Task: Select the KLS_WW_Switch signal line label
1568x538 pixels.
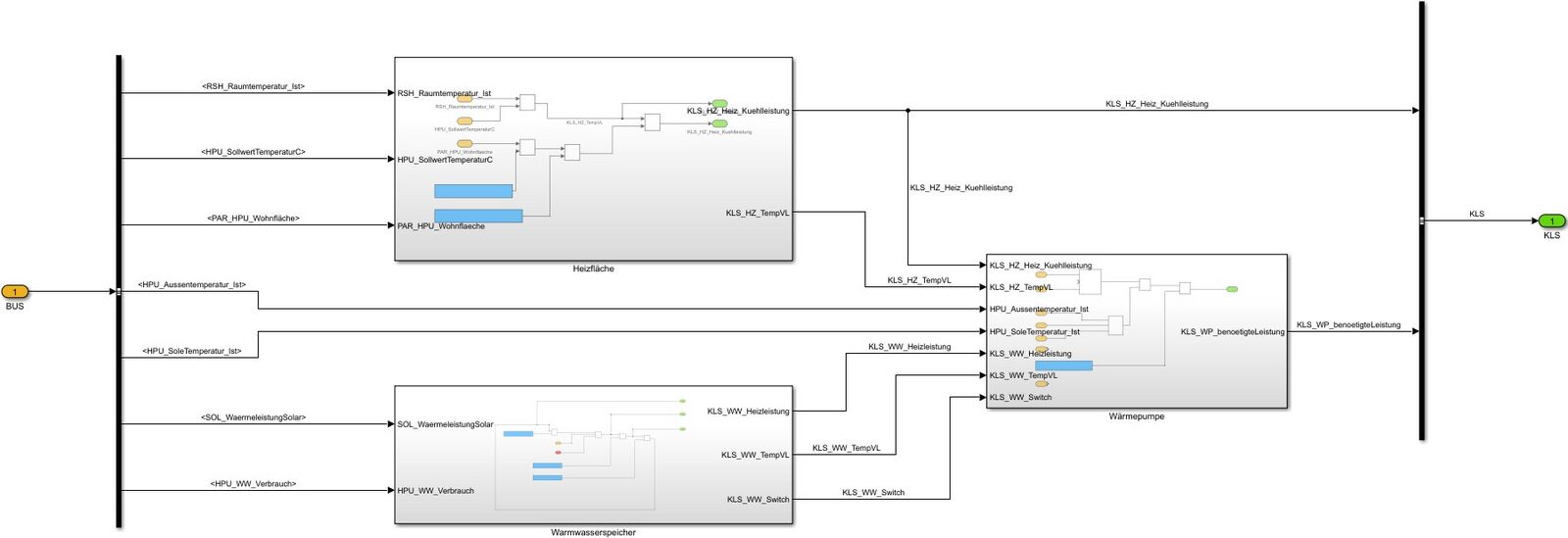Action: [x=872, y=492]
